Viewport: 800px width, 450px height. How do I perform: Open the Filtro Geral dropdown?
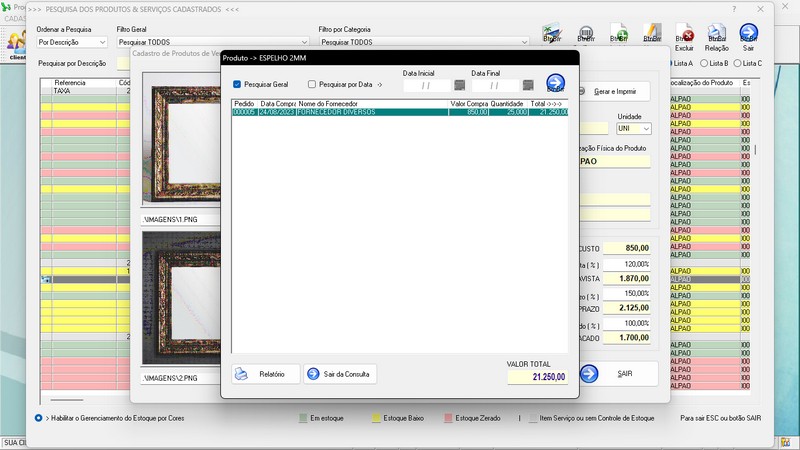304,42
